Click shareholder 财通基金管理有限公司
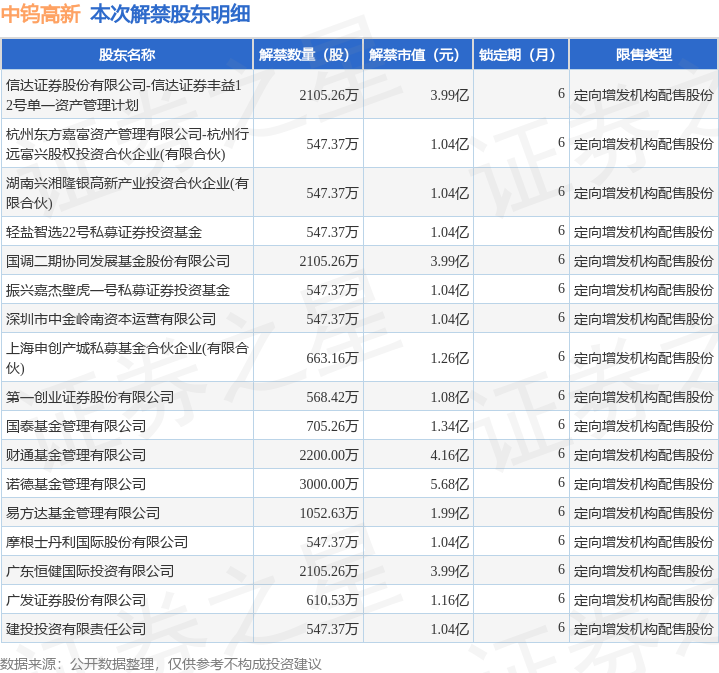 click(76, 455)
